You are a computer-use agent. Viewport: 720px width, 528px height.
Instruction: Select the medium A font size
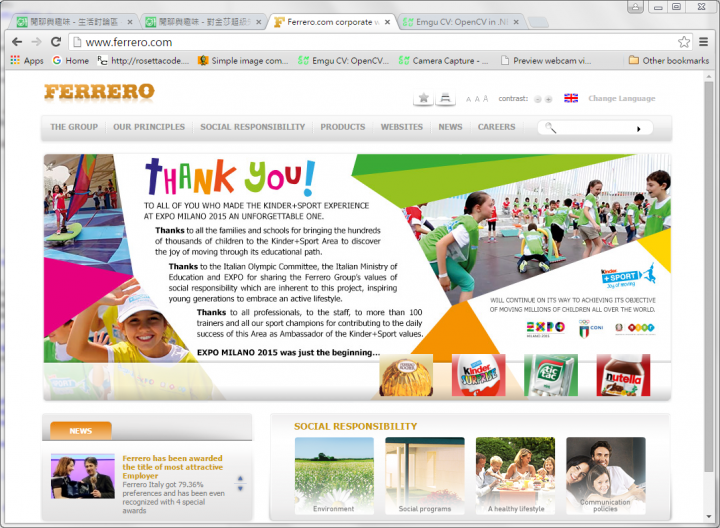pos(477,99)
